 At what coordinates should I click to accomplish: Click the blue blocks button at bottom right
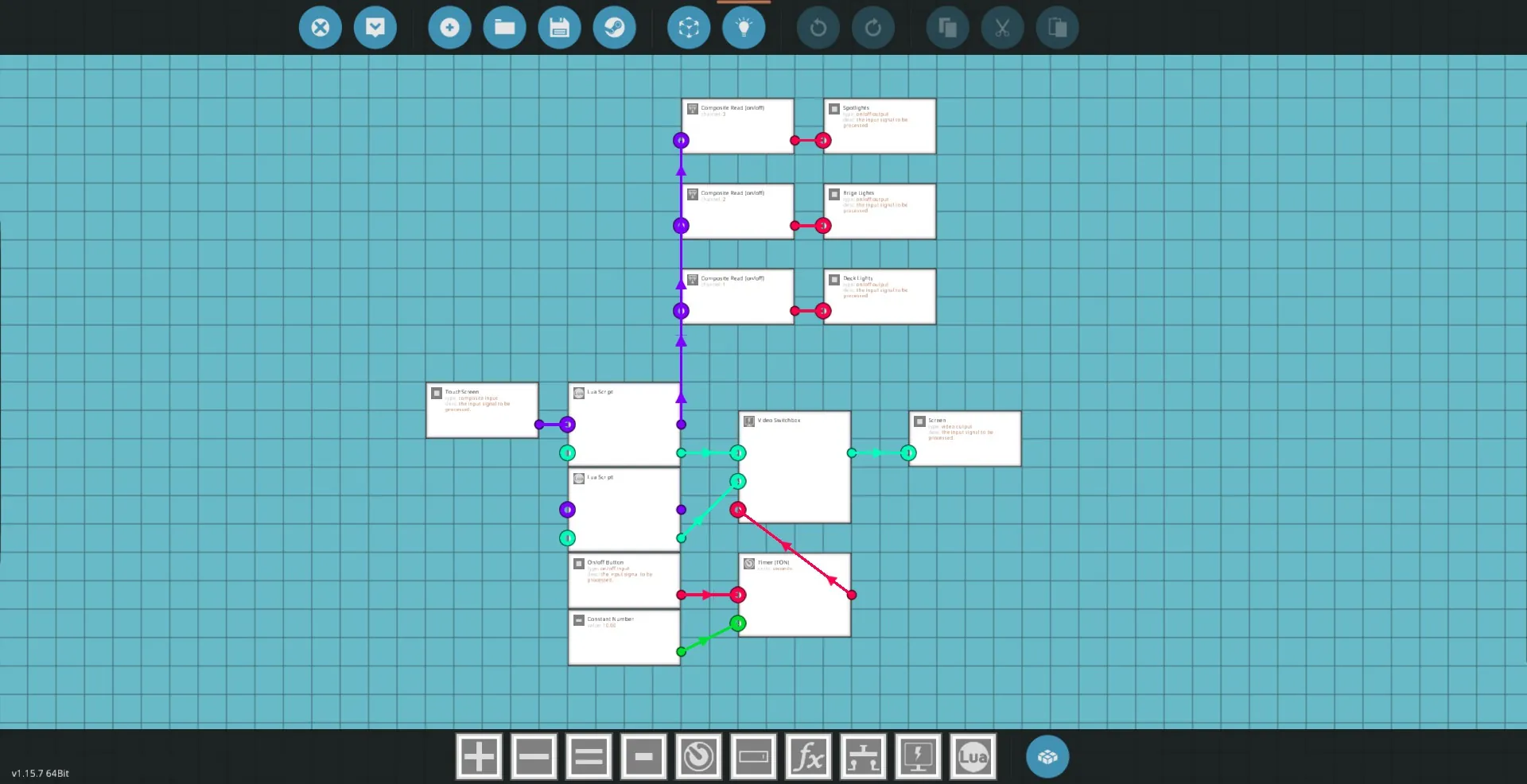coord(1047,756)
